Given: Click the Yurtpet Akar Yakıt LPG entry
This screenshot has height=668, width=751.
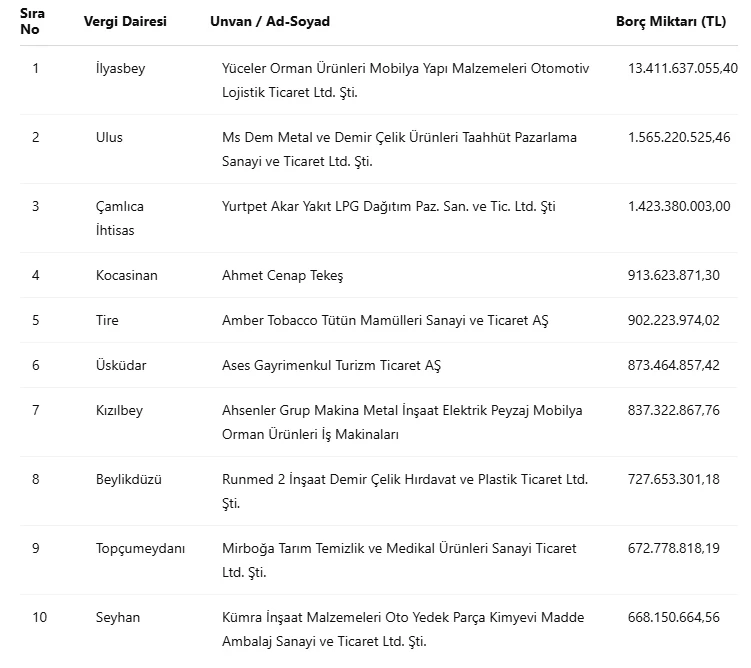Looking at the screenshot, I should pyautogui.click(x=388, y=206).
